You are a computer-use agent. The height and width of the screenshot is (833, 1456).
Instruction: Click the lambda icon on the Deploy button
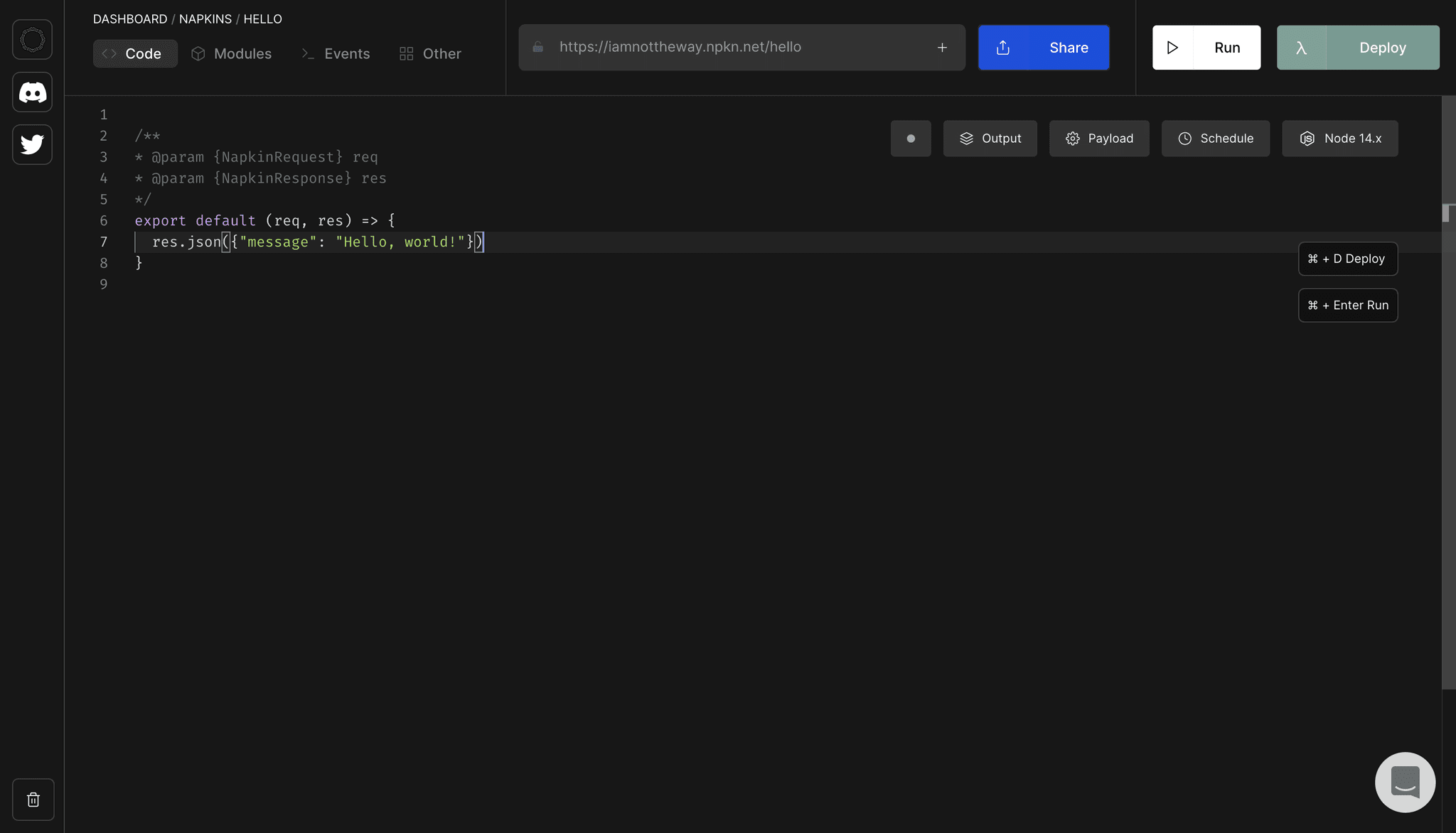pyautogui.click(x=1300, y=47)
